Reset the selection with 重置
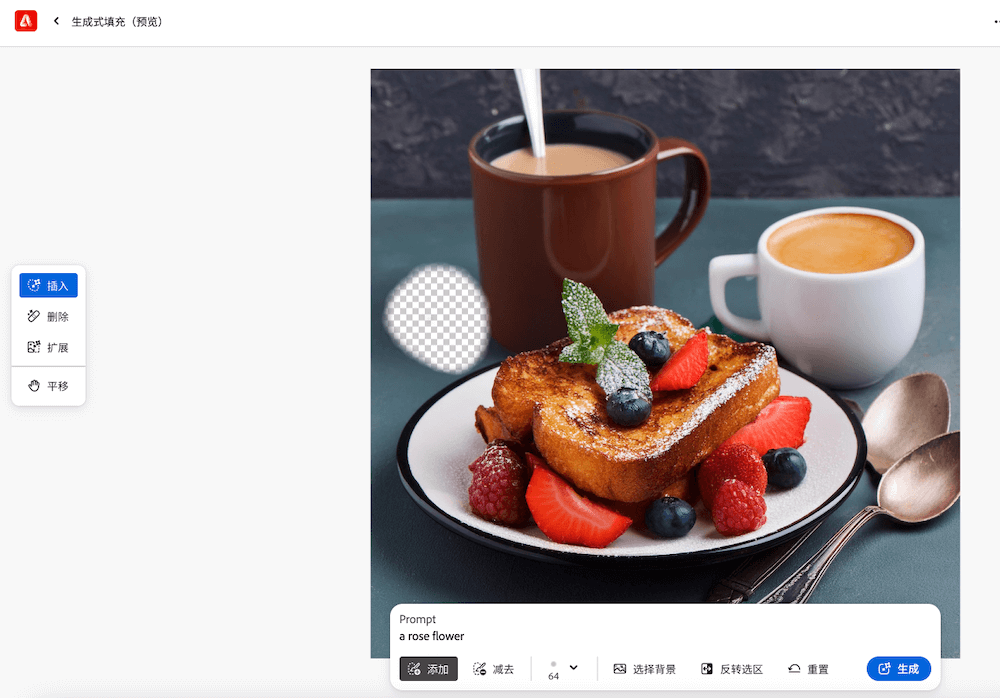Image resolution: width=1000 pixels, height=698 pixels. pyautogui.click(x=808, y=669)
